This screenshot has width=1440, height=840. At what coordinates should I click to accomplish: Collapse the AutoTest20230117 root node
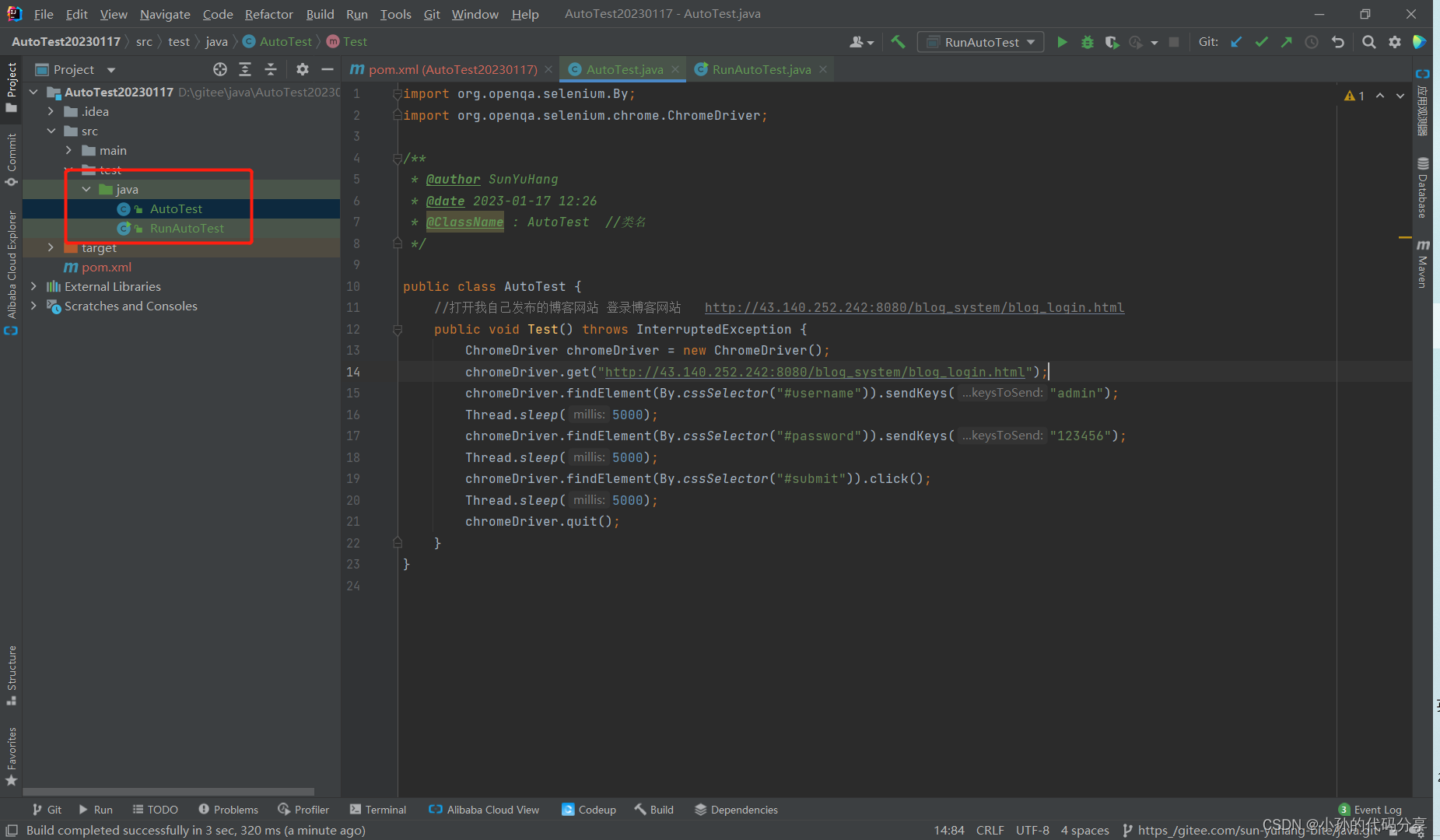coord(33,92)
